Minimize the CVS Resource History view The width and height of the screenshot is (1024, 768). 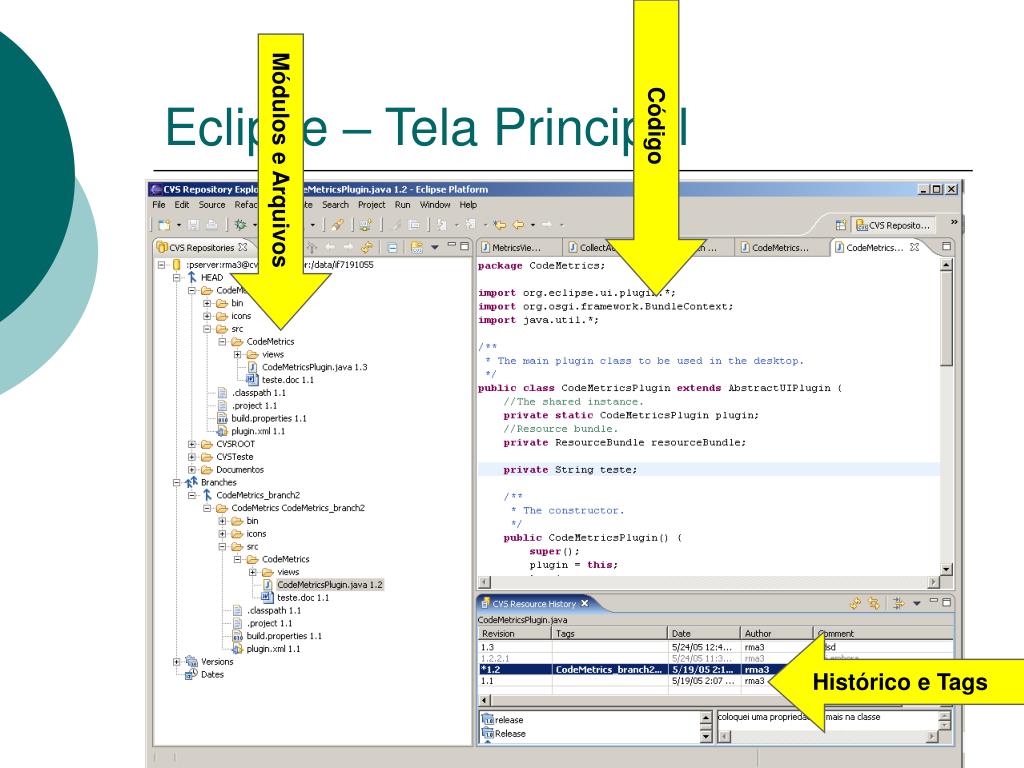(x=934, y=601)
